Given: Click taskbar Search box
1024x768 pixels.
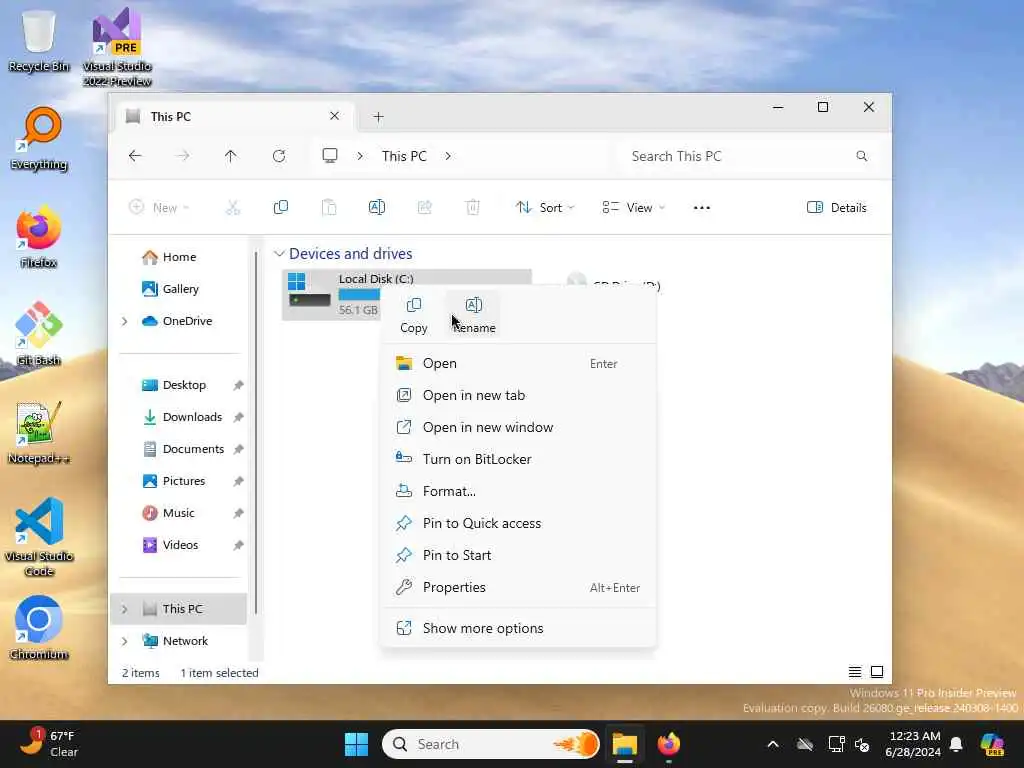Looking at the screenshot, I should click(x=490, y=744).
